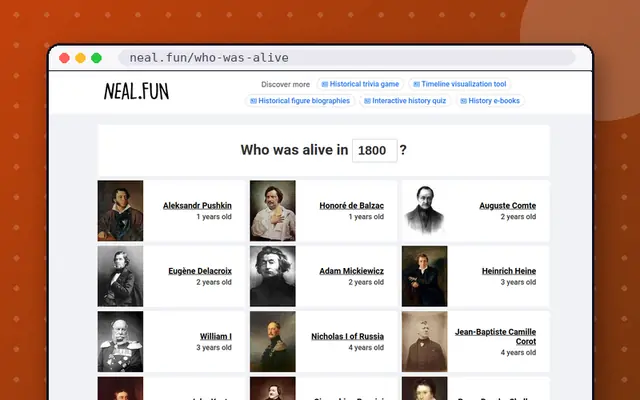
Task: Click '4 years old' under Nicholas I of Russia
Action: pos(366,348)
